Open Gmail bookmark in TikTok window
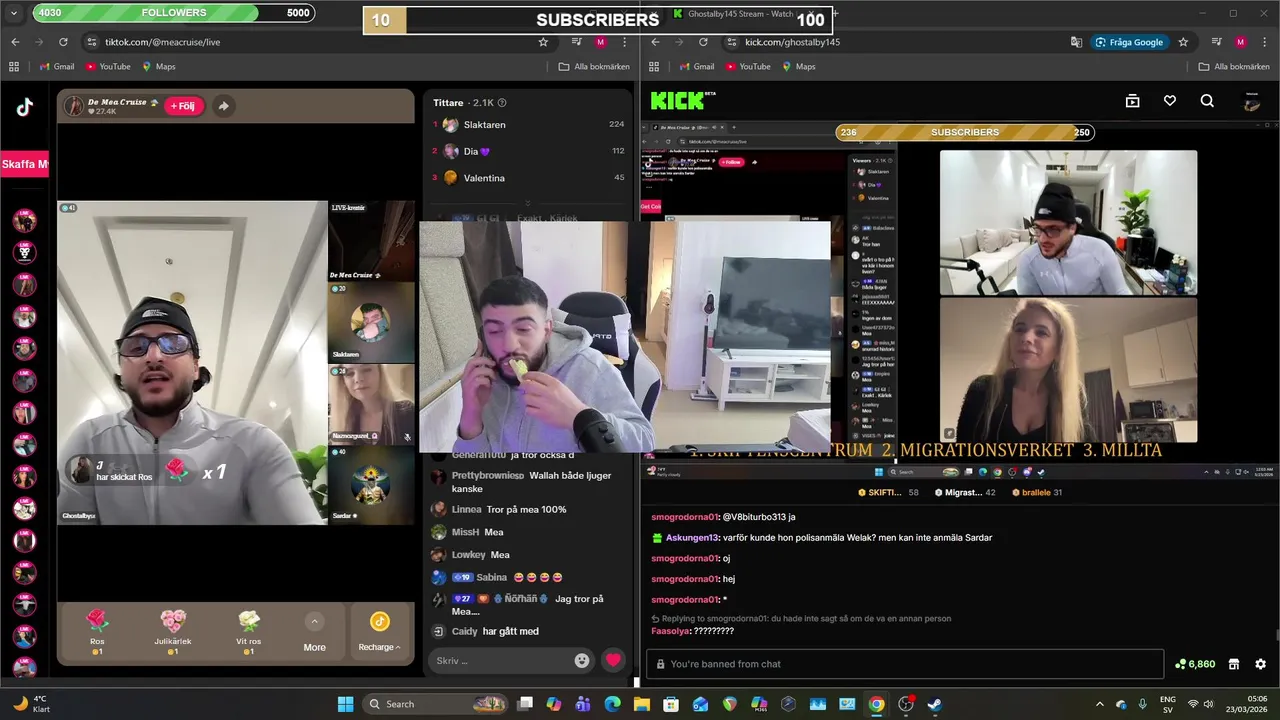This screenshot has height=720, width=1280. (x=57, y=67)
